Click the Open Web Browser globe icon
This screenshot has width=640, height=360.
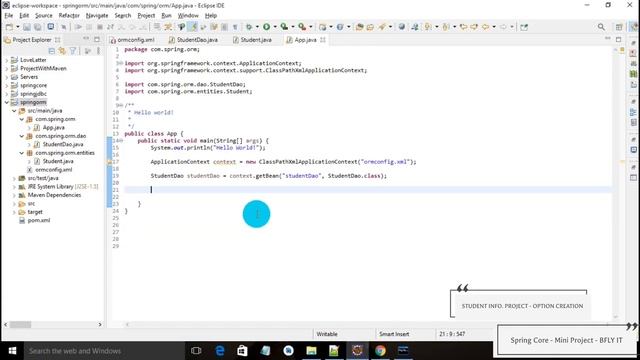click(402, 27)
